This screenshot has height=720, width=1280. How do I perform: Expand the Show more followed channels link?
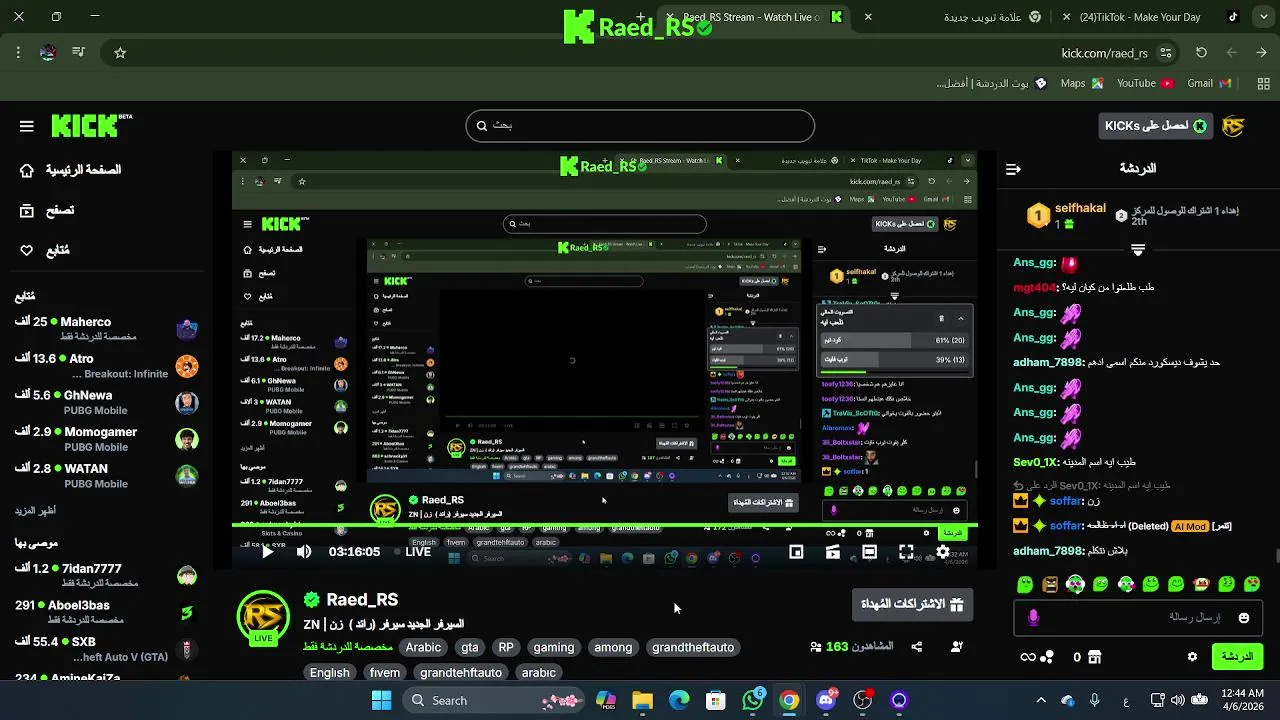35,511
